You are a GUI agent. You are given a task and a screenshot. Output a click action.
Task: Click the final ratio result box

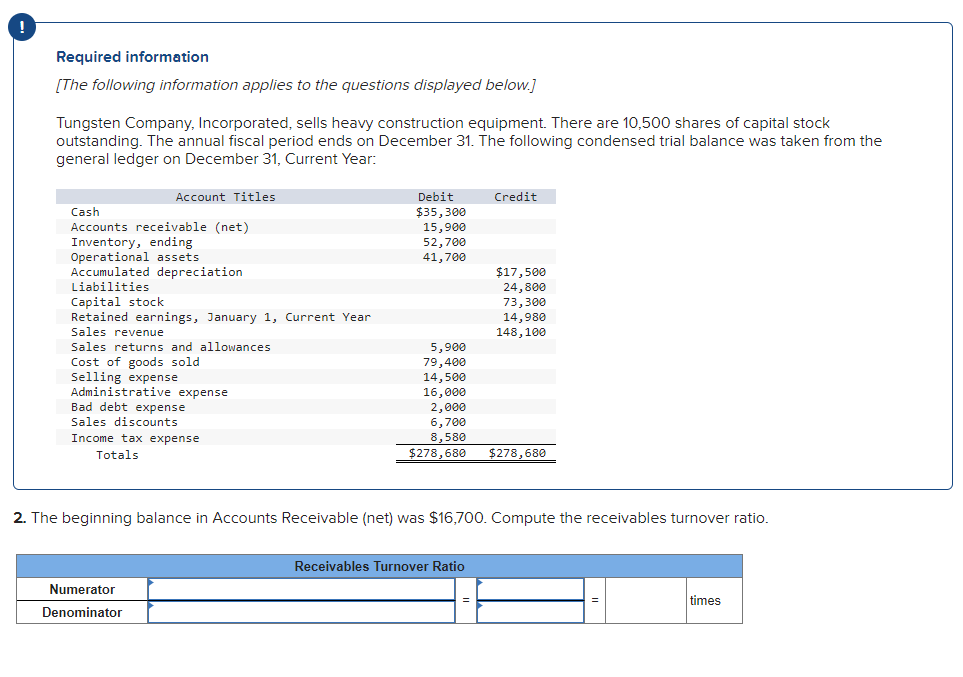[645, 600]
